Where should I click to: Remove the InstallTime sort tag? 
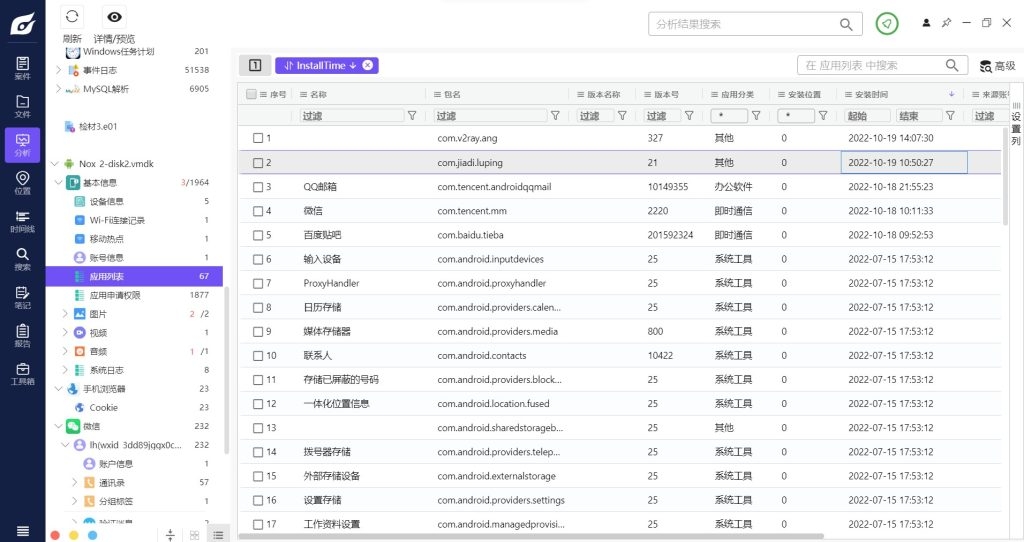pos(367,65)
